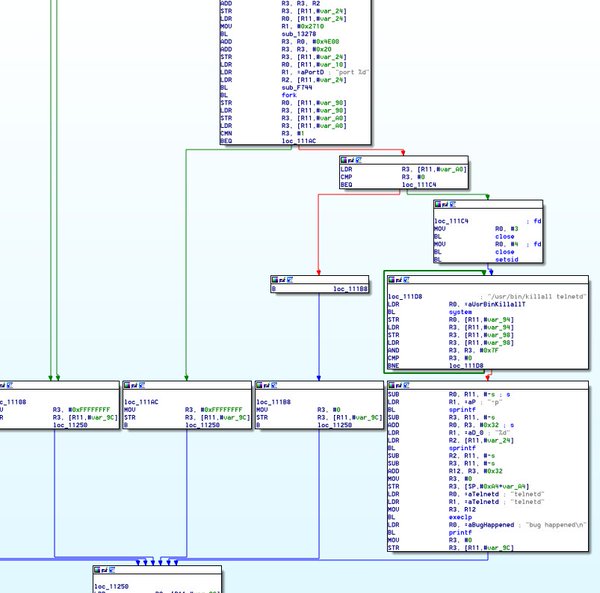Click loc_111D8 in the BNE instruction

coord(466,366)
